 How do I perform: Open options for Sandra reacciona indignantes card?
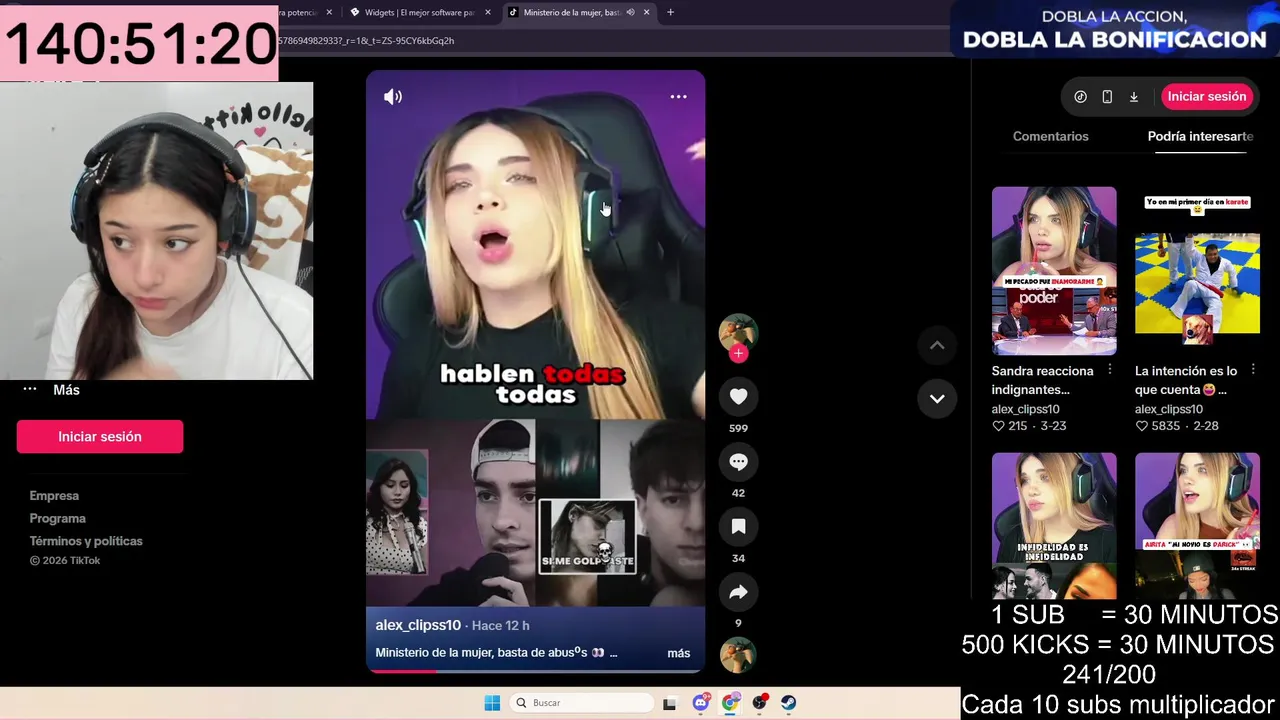[1109, 370]
